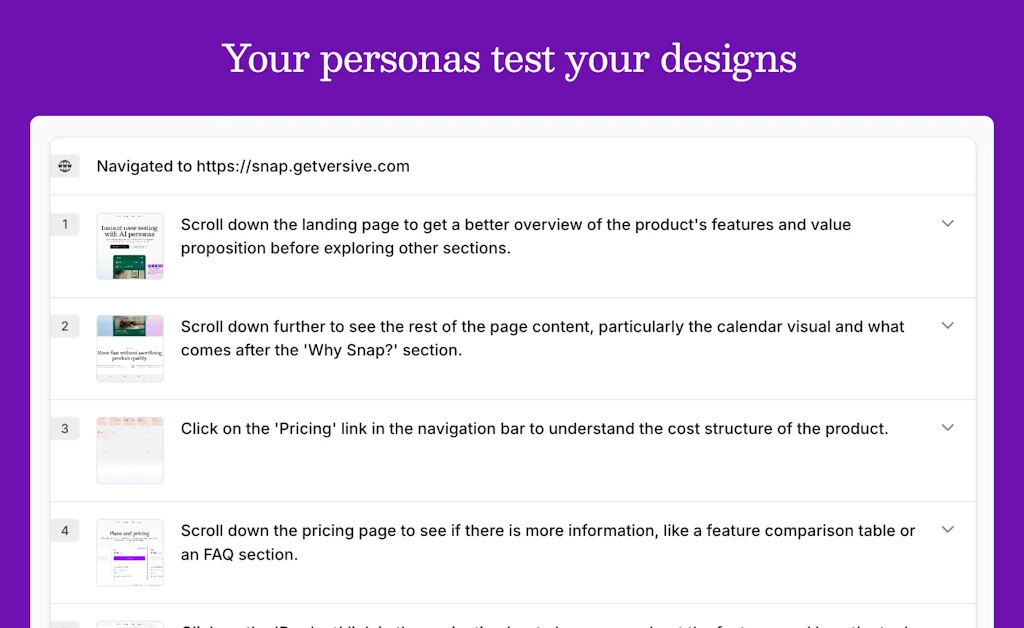Select the step 4 number badge
The height and width of the screenshot is (628, 1024).
65,530
